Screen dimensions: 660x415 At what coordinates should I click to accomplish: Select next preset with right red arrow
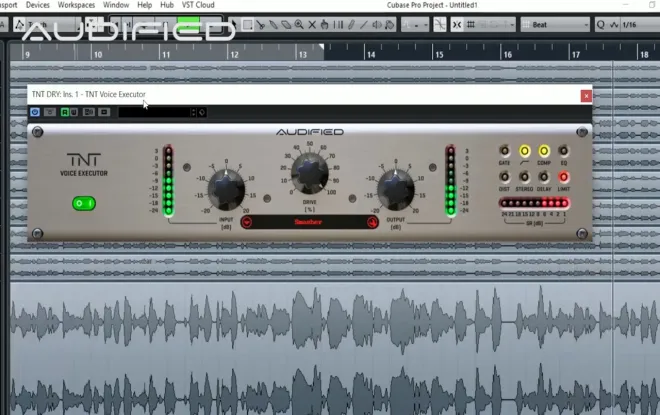(372, 222)
